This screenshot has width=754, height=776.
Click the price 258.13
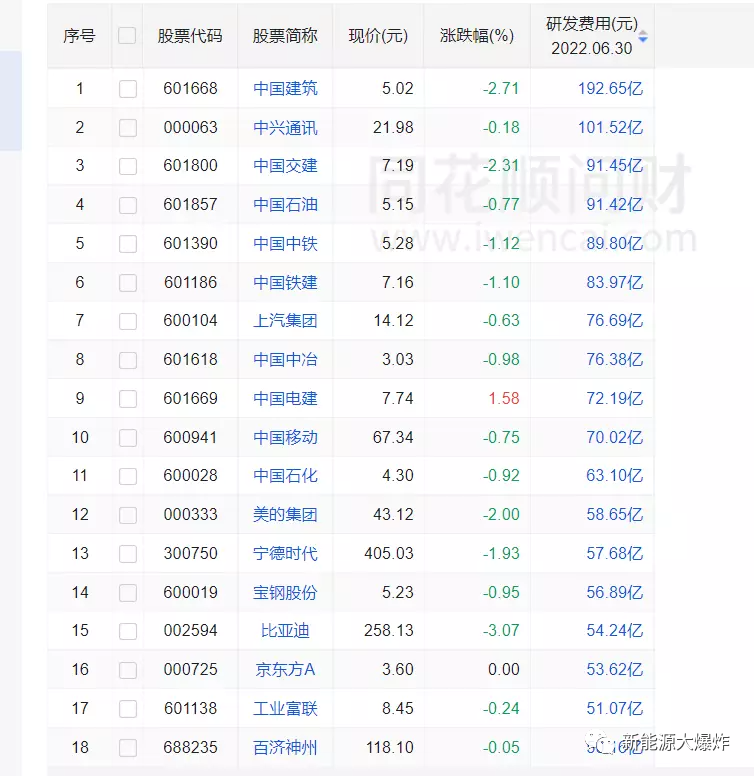(x=389, y=630)
